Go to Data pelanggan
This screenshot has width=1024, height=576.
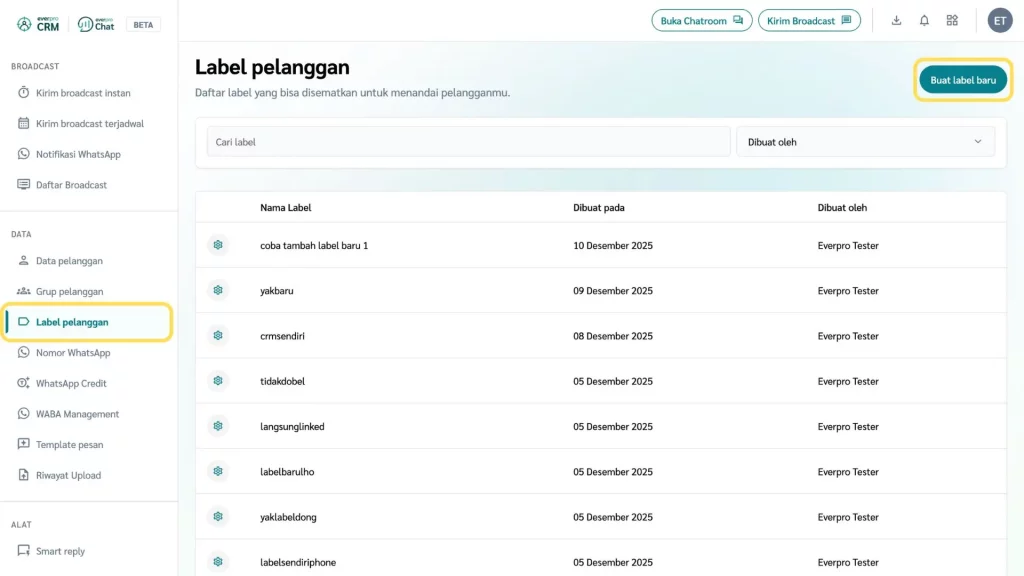pyautogui.click(x=69, y=261)
